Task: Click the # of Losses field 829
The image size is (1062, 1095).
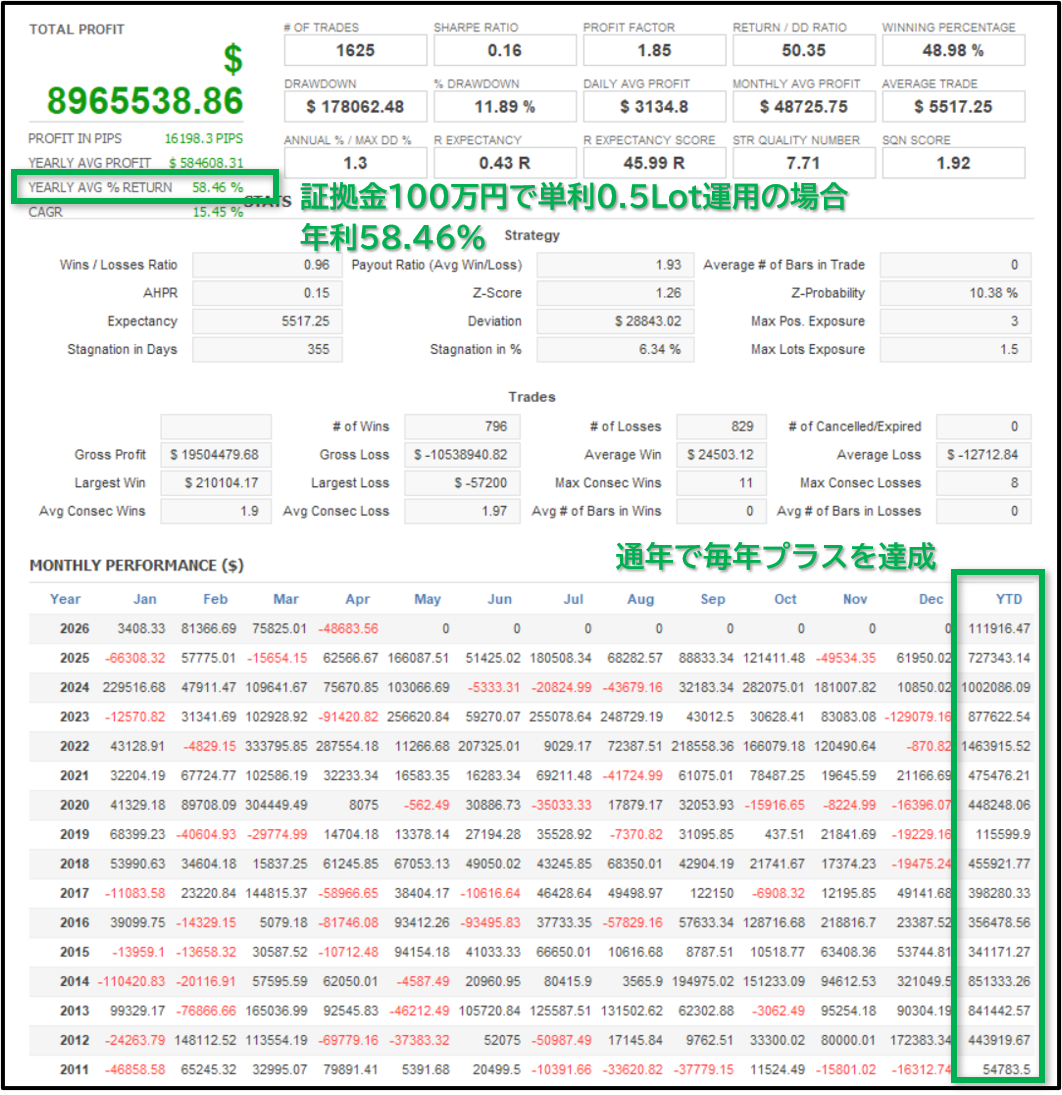Action: 721,427
